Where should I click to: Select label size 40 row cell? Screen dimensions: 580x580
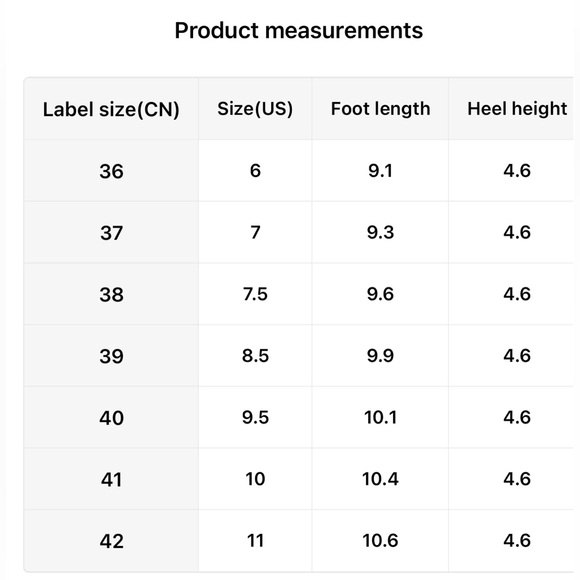111,417
